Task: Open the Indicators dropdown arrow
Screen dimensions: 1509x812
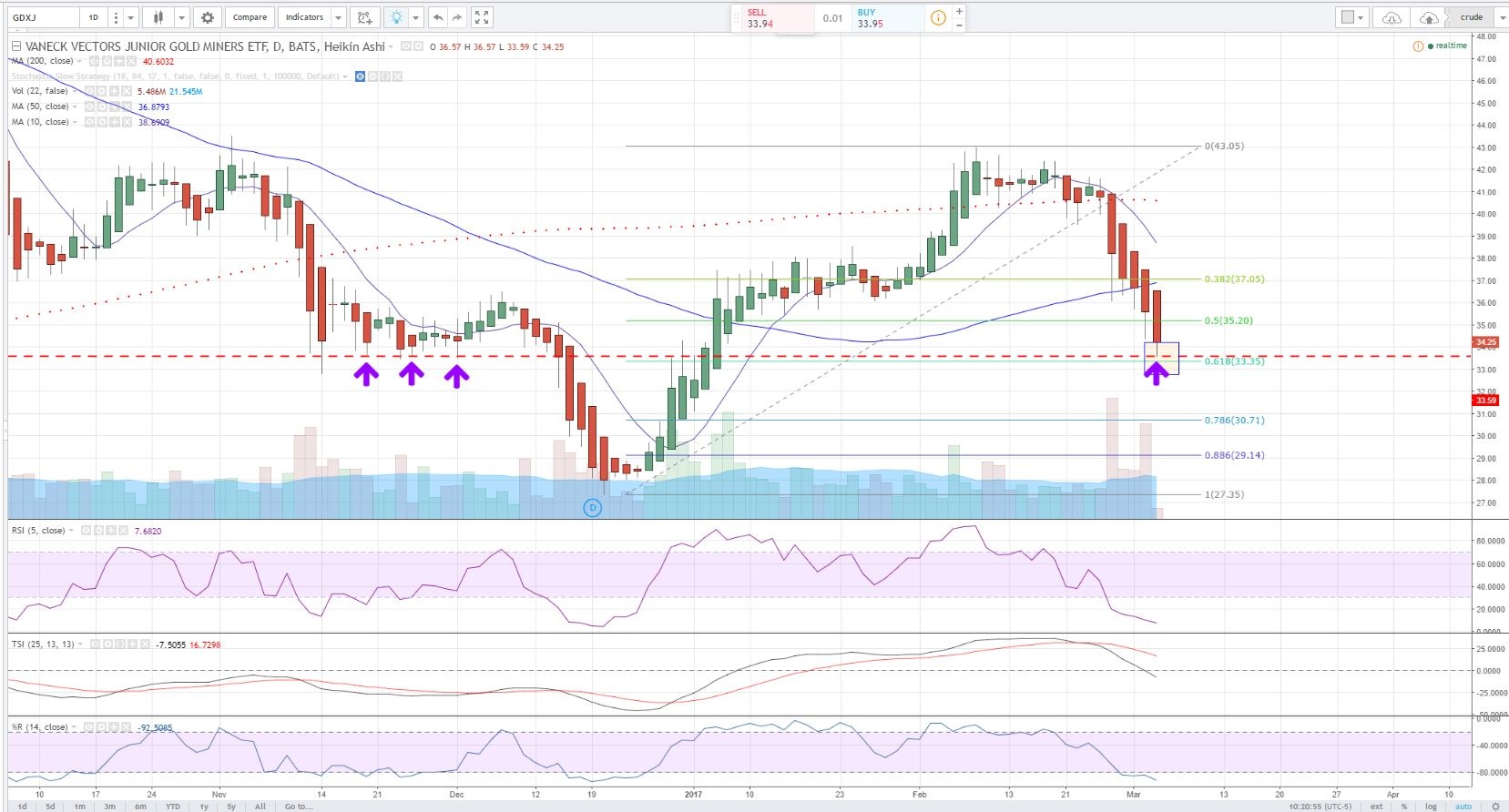Action: [339, 17]
